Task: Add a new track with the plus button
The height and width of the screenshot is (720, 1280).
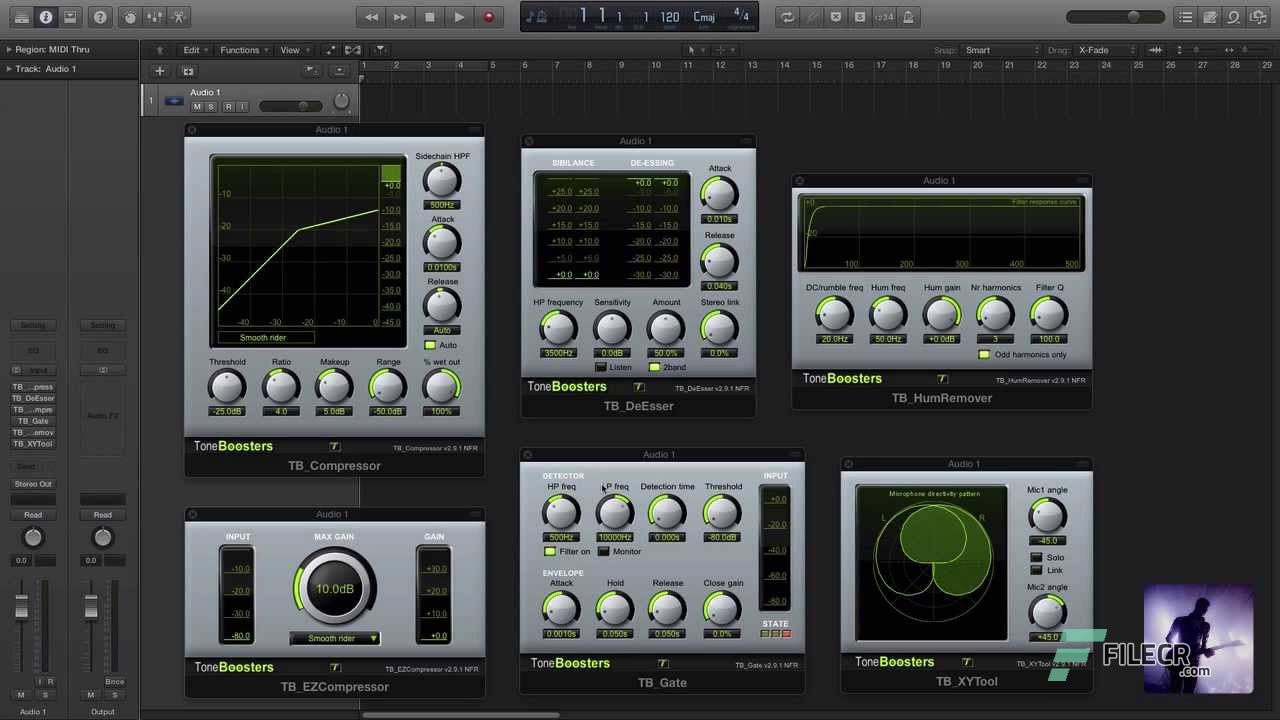Action: point(159,71)
